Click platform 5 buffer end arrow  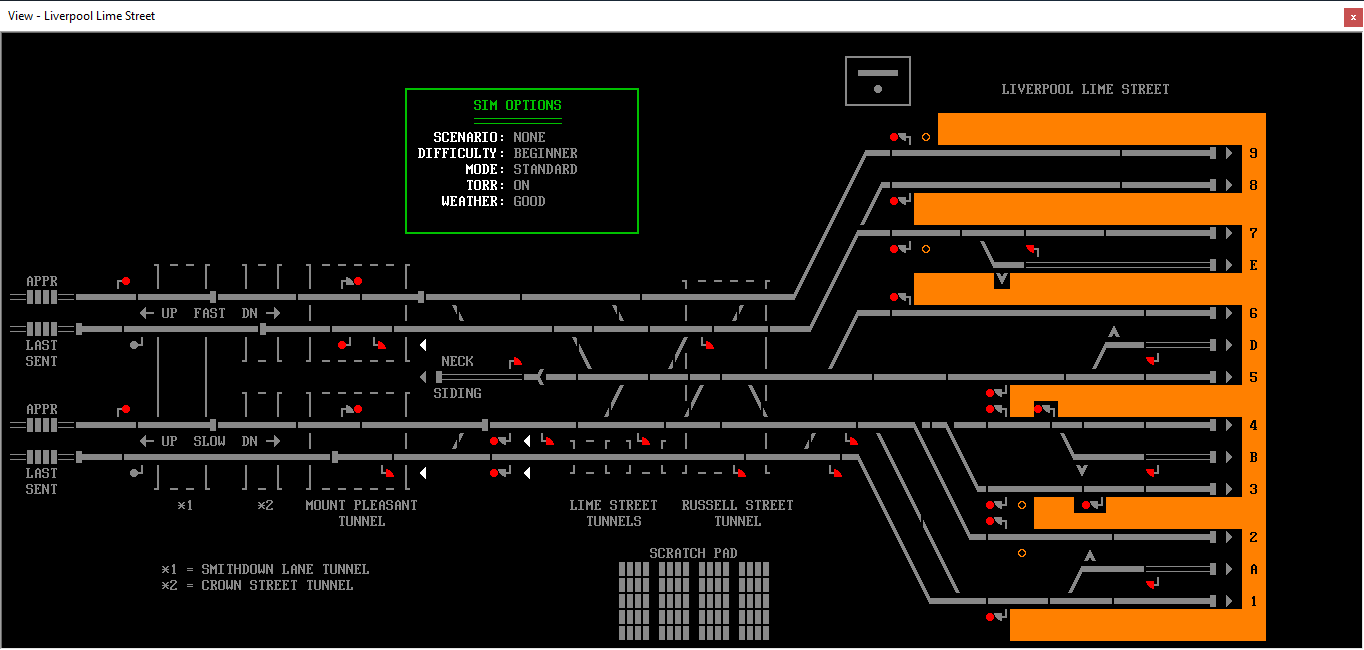[x=1229, y=377]
